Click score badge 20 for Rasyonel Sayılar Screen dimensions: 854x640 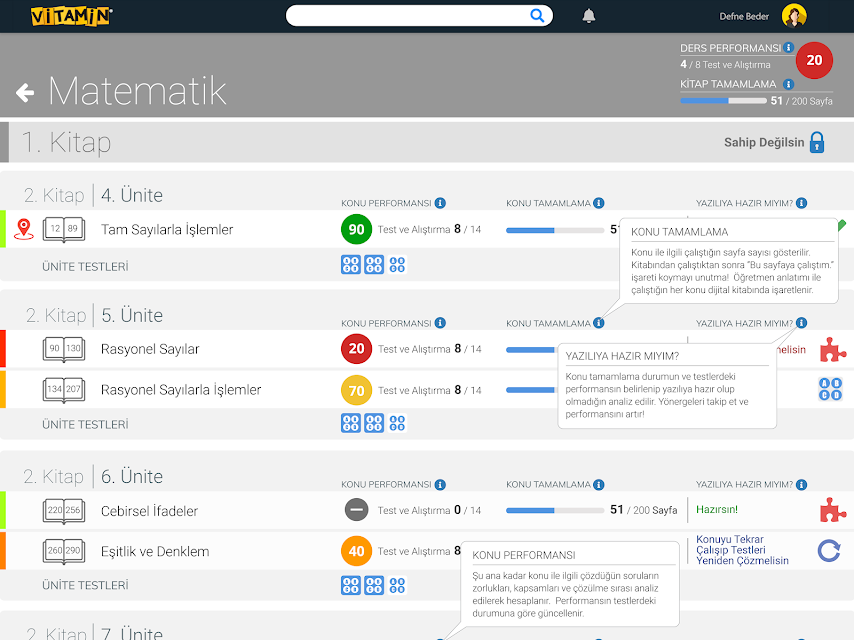pyautogui.click(x=356, y=349)
